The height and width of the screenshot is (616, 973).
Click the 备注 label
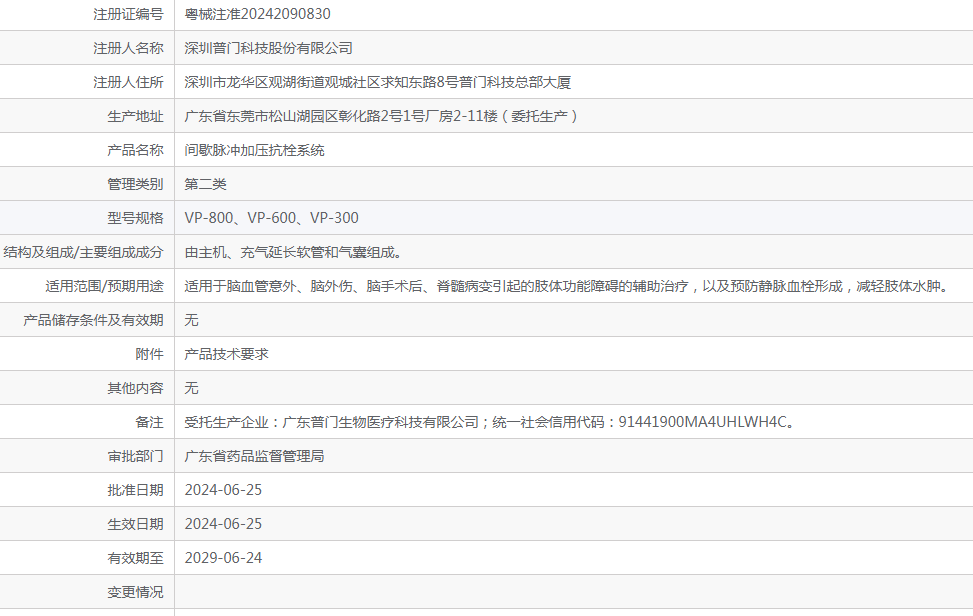(150, 422)
